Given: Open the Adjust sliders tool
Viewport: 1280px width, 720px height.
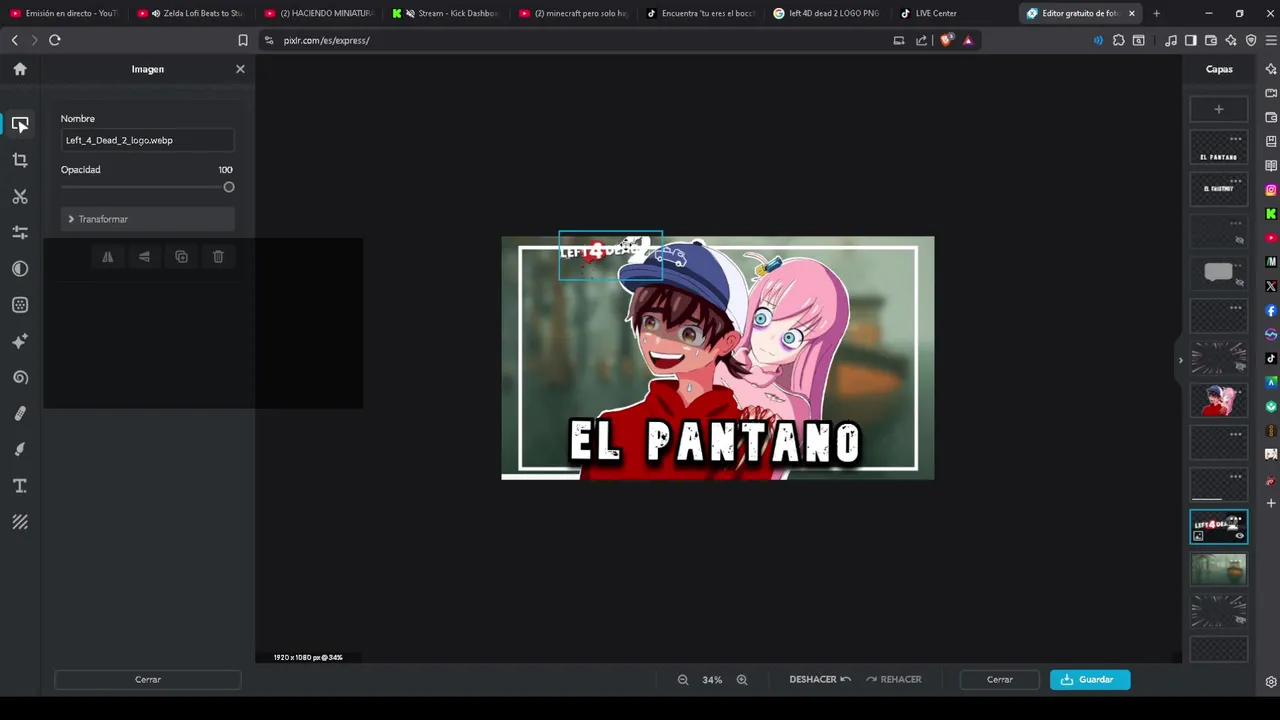Looking at the screenshot, I should click(x=20, y=233).
